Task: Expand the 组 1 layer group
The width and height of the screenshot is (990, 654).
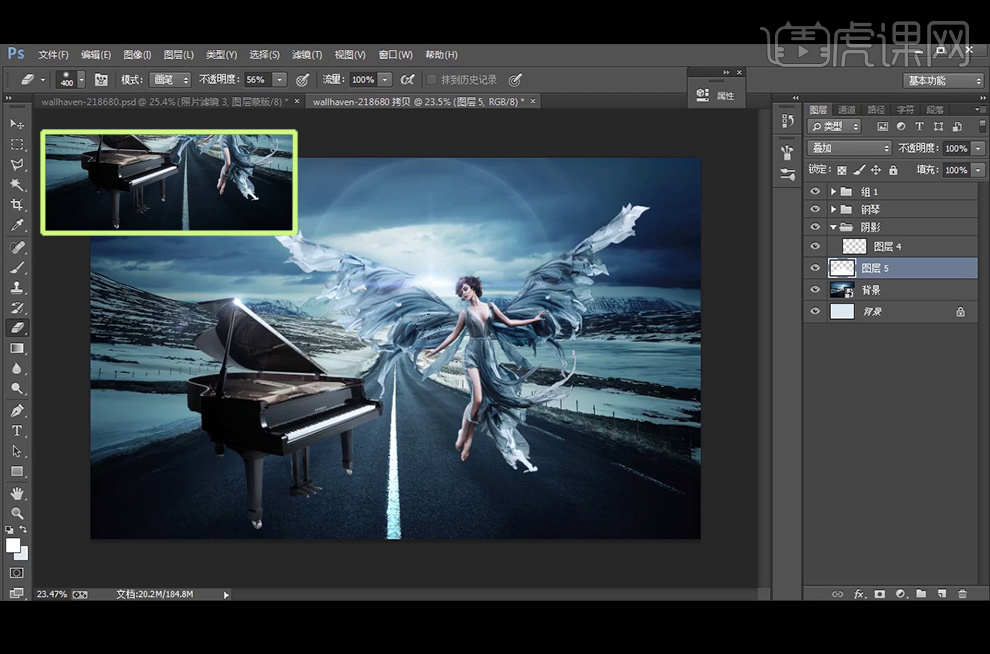Action: click(x=833, y=191)
